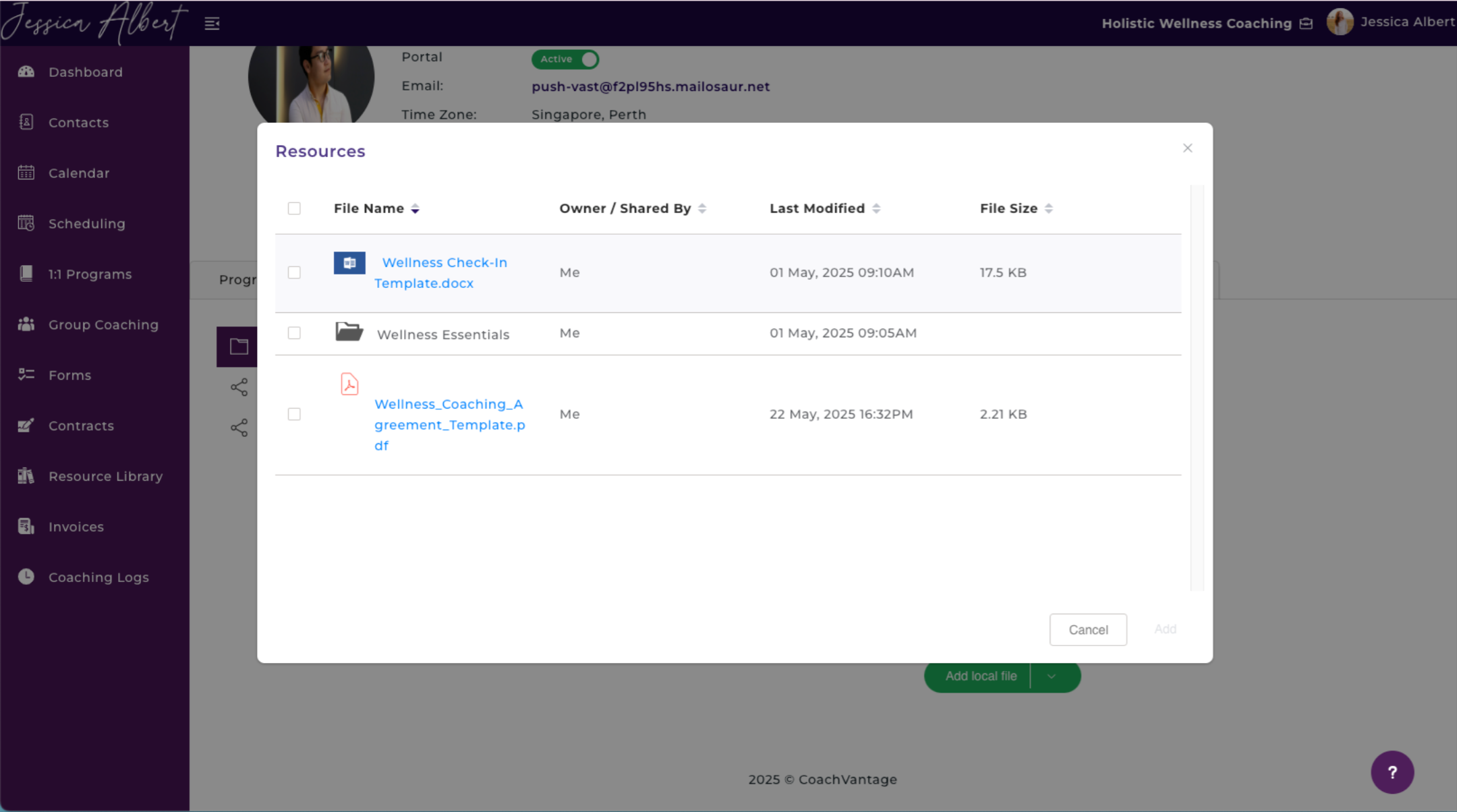Open Wellness_Coaching_Agreement_Template.pdf link
This screenshot has height=812, width=1457.
[x=450, y=425]
